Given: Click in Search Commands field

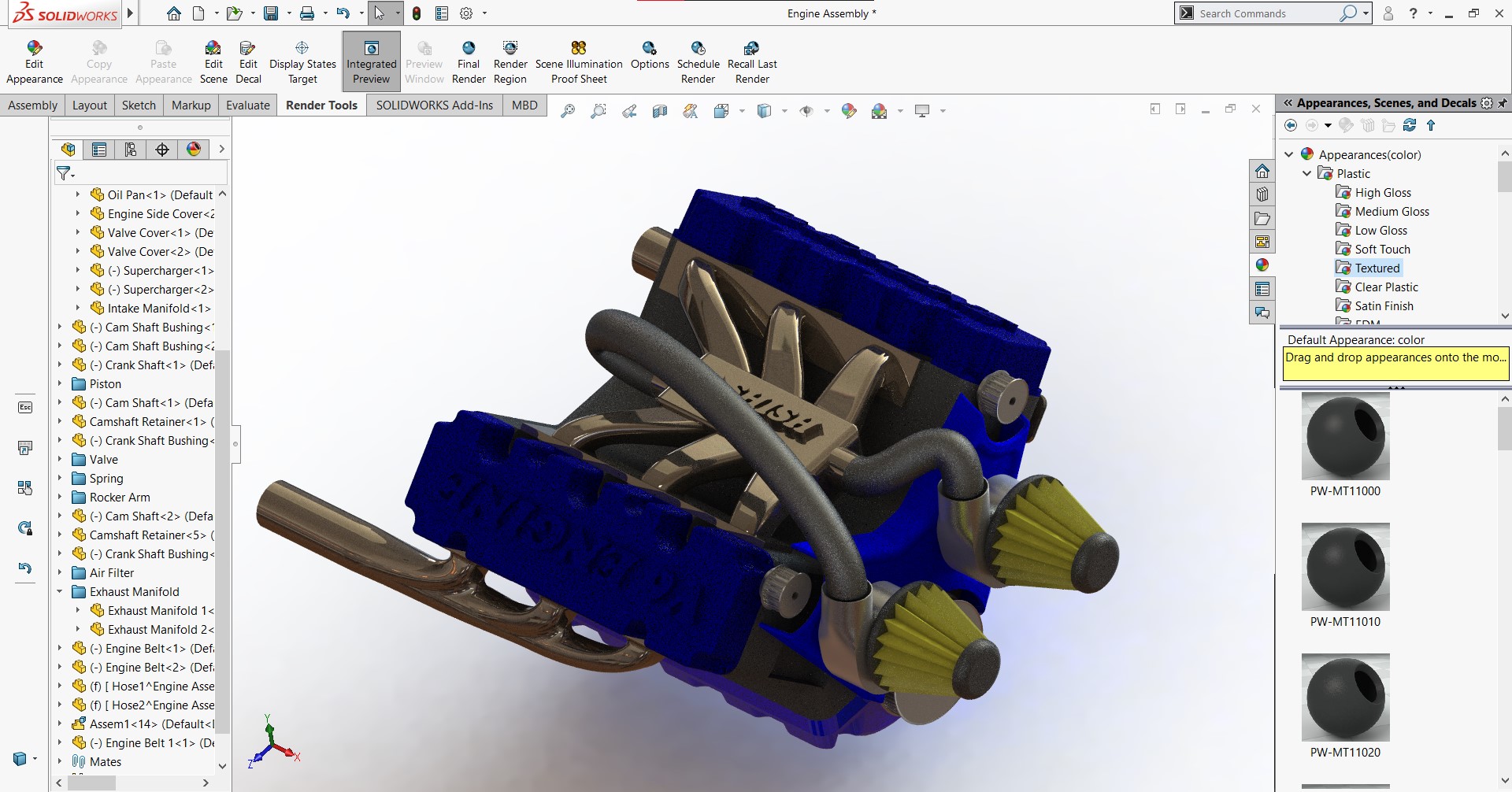Looking at the screenshot, I should (x=1268, y=13).
